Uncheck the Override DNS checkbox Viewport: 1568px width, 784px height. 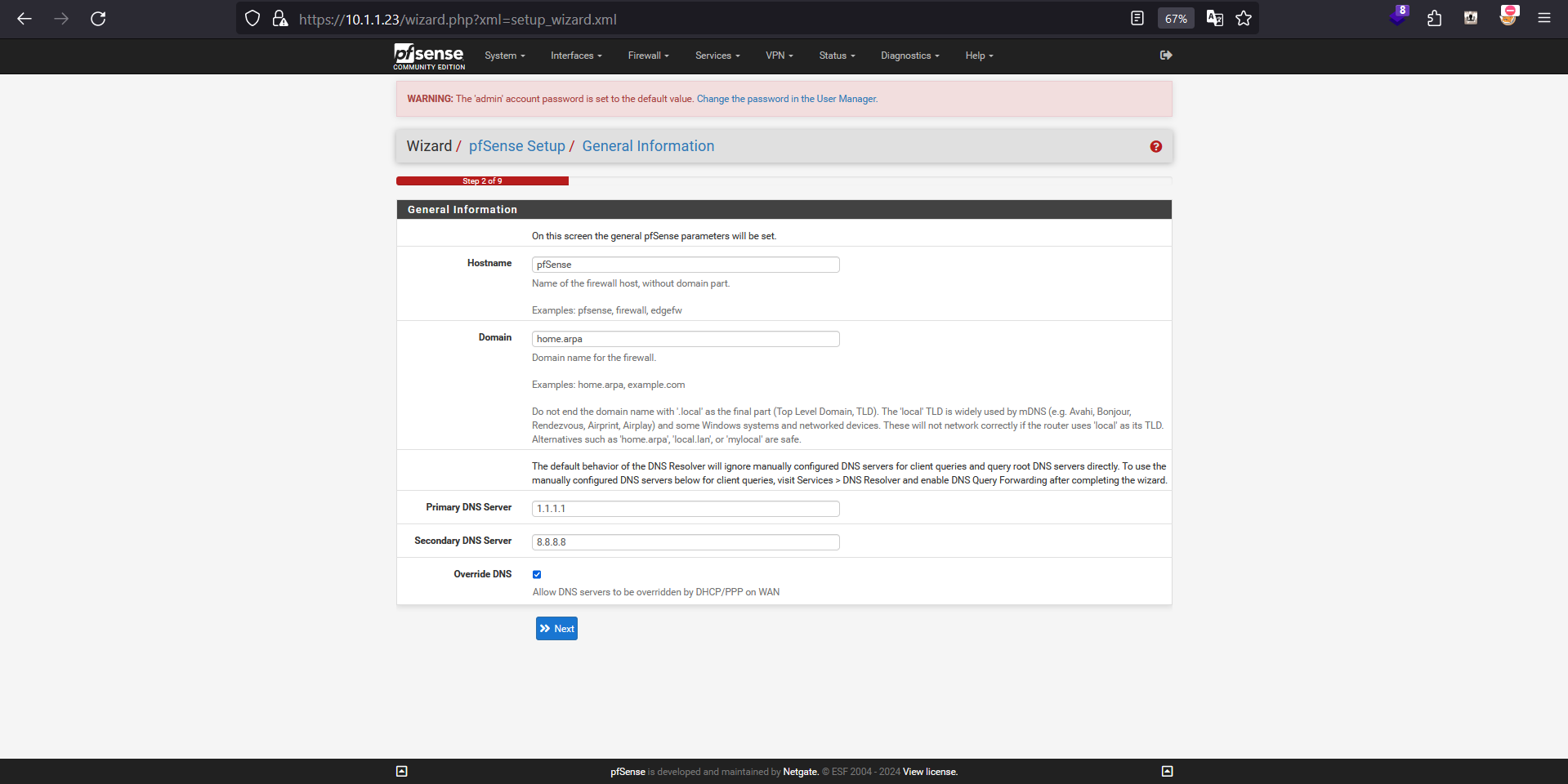537,574
